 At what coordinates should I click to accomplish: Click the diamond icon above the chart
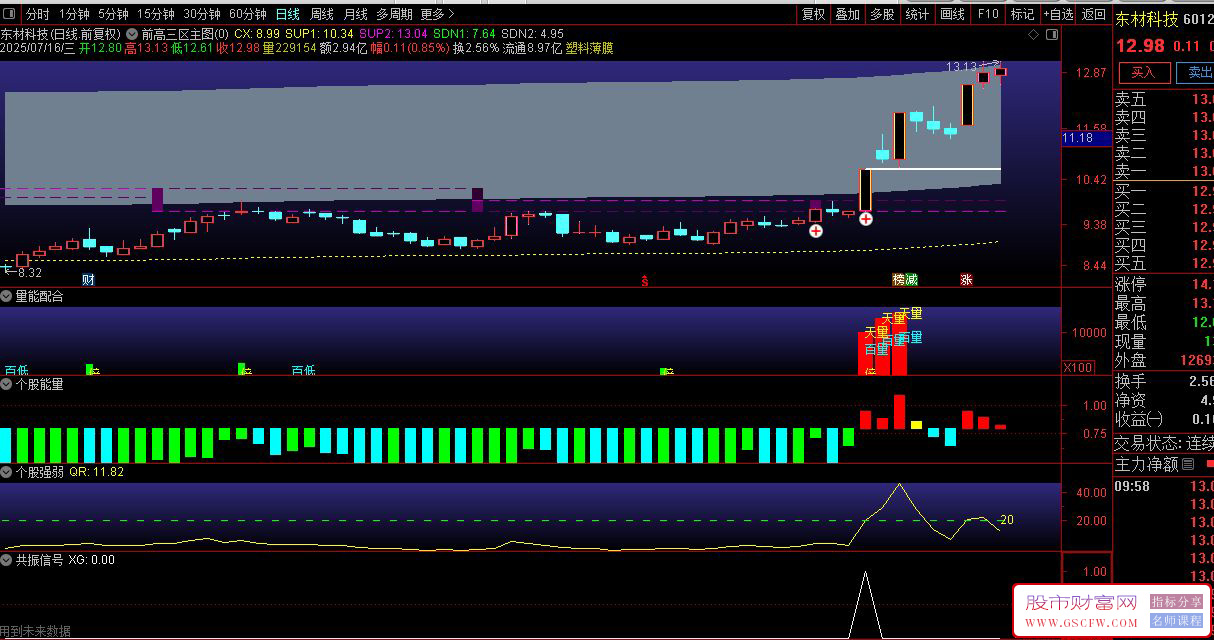tap(1034, 33)
